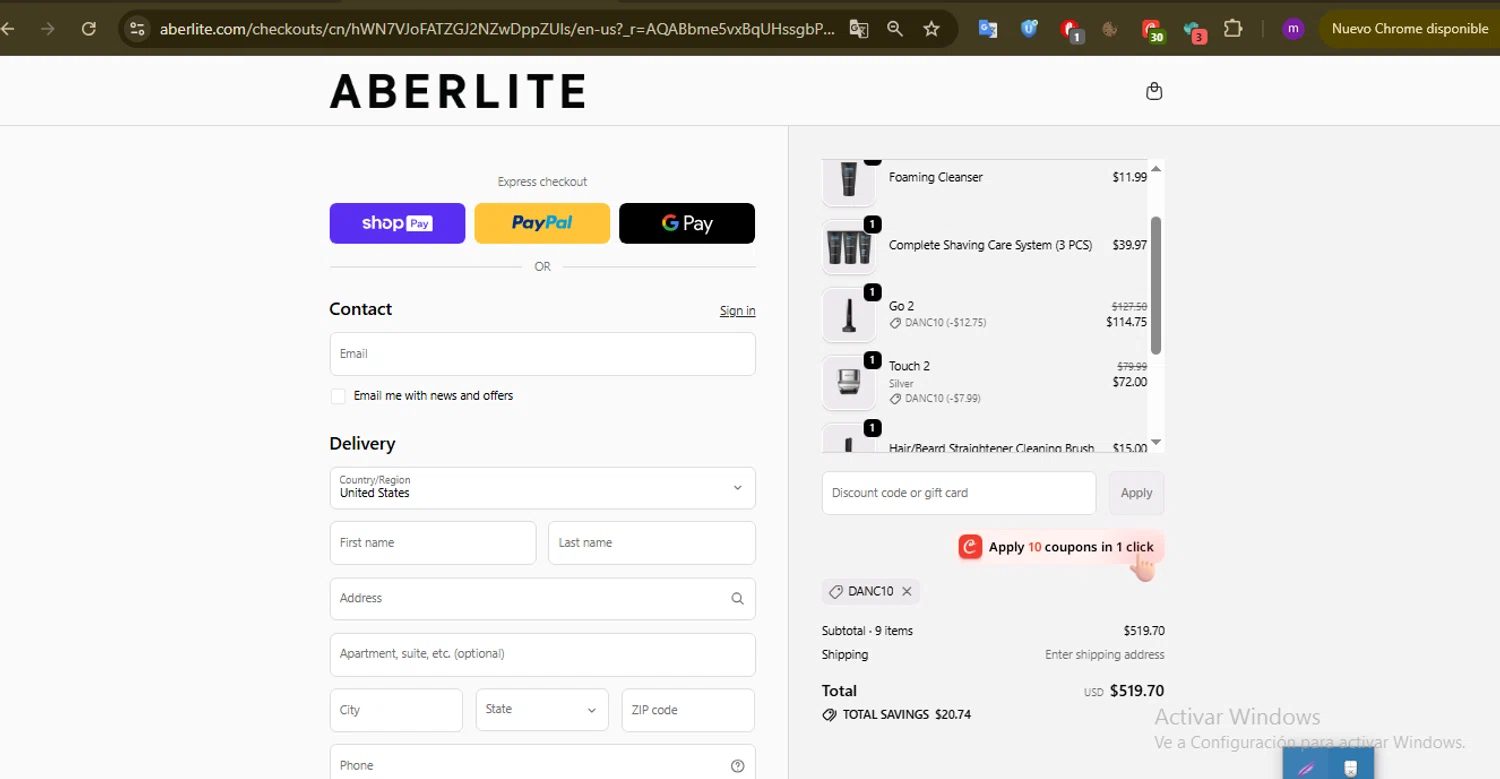
Task: Bookmark this page with the star icon
Action: [932, 29]
